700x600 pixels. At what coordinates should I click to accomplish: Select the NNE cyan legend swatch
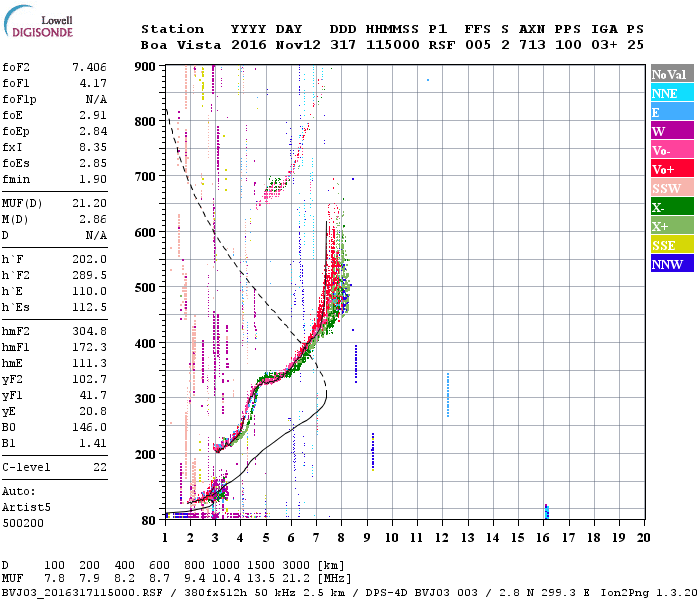[672, 92]
